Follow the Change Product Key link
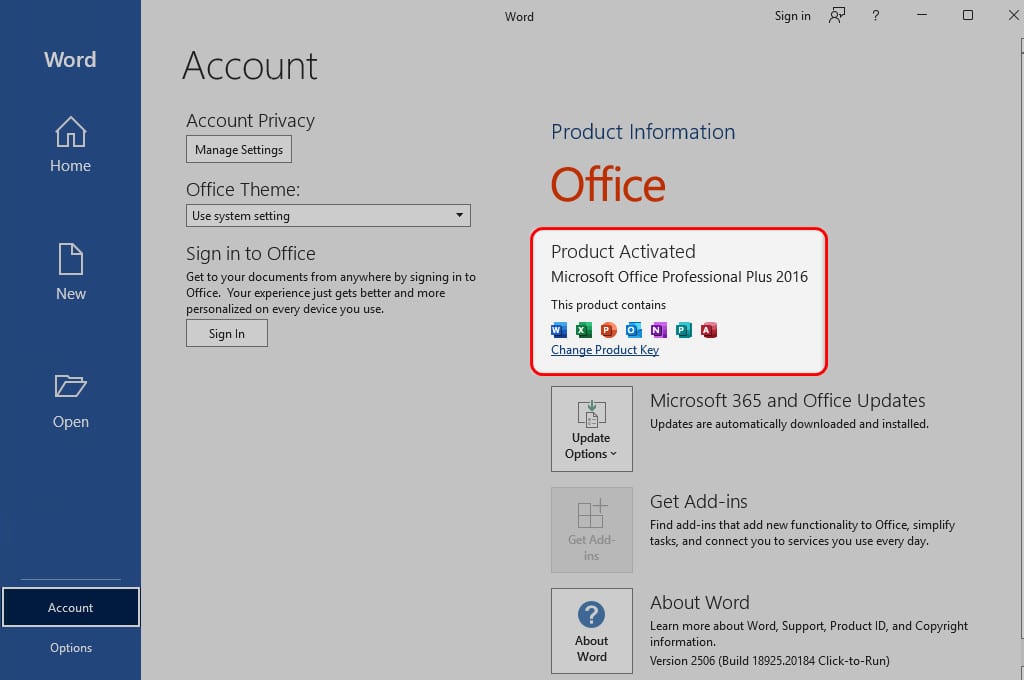Image resolution: width=1024 pixels, height=680 pixels. pos(605,350)
